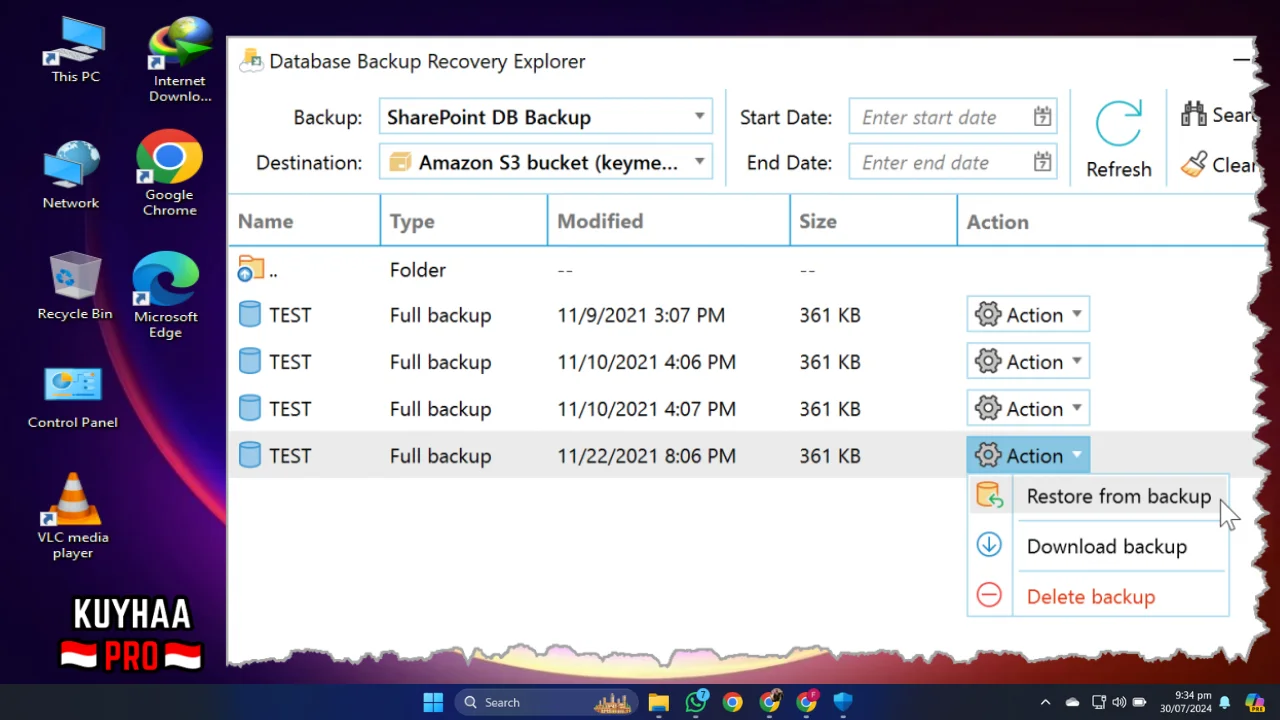Click the Refresh circular arrow icon
Viewport: 1280px width, 720px height.
click(1118, 124)
